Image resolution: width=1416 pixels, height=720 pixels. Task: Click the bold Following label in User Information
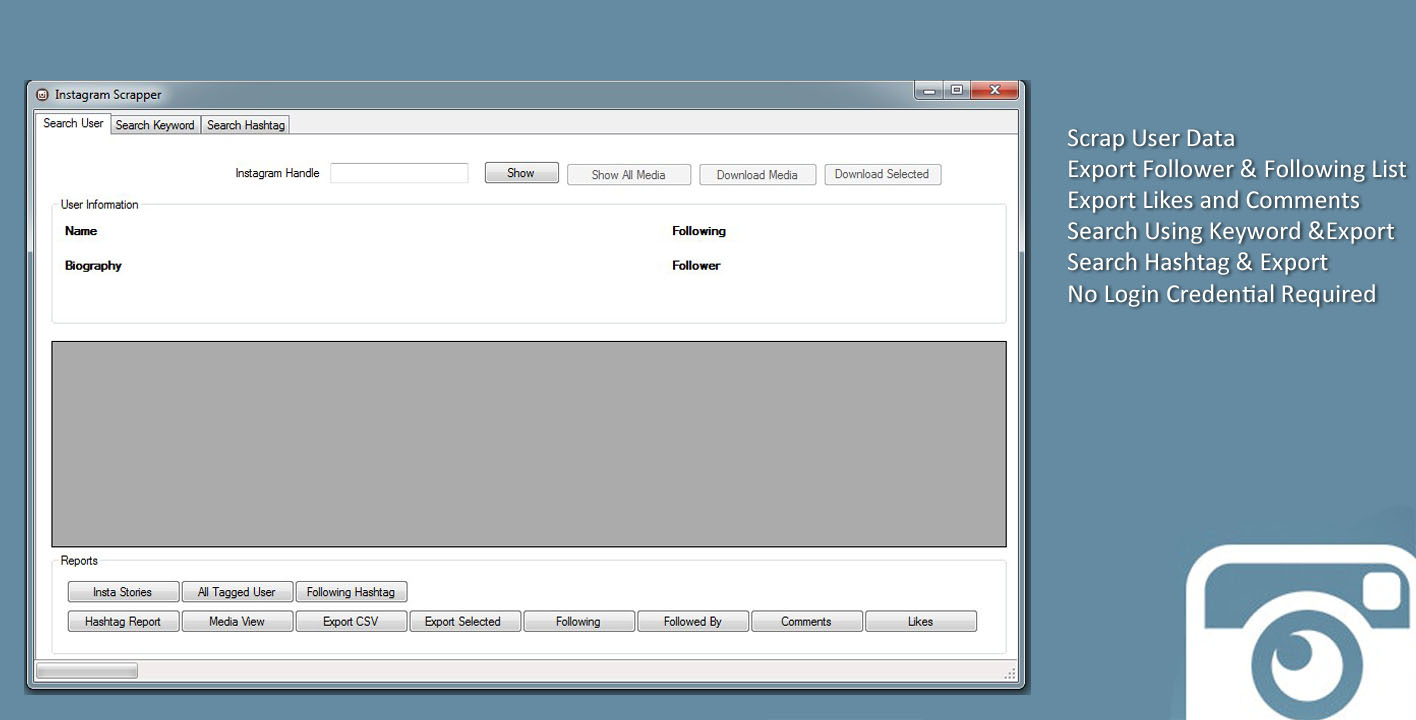[x=699, y=231]
